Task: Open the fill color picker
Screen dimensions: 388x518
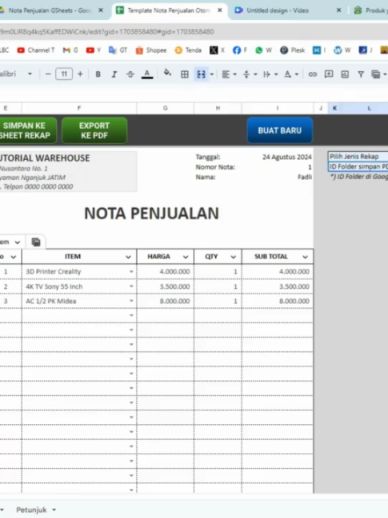Action: tap(167, 73)
